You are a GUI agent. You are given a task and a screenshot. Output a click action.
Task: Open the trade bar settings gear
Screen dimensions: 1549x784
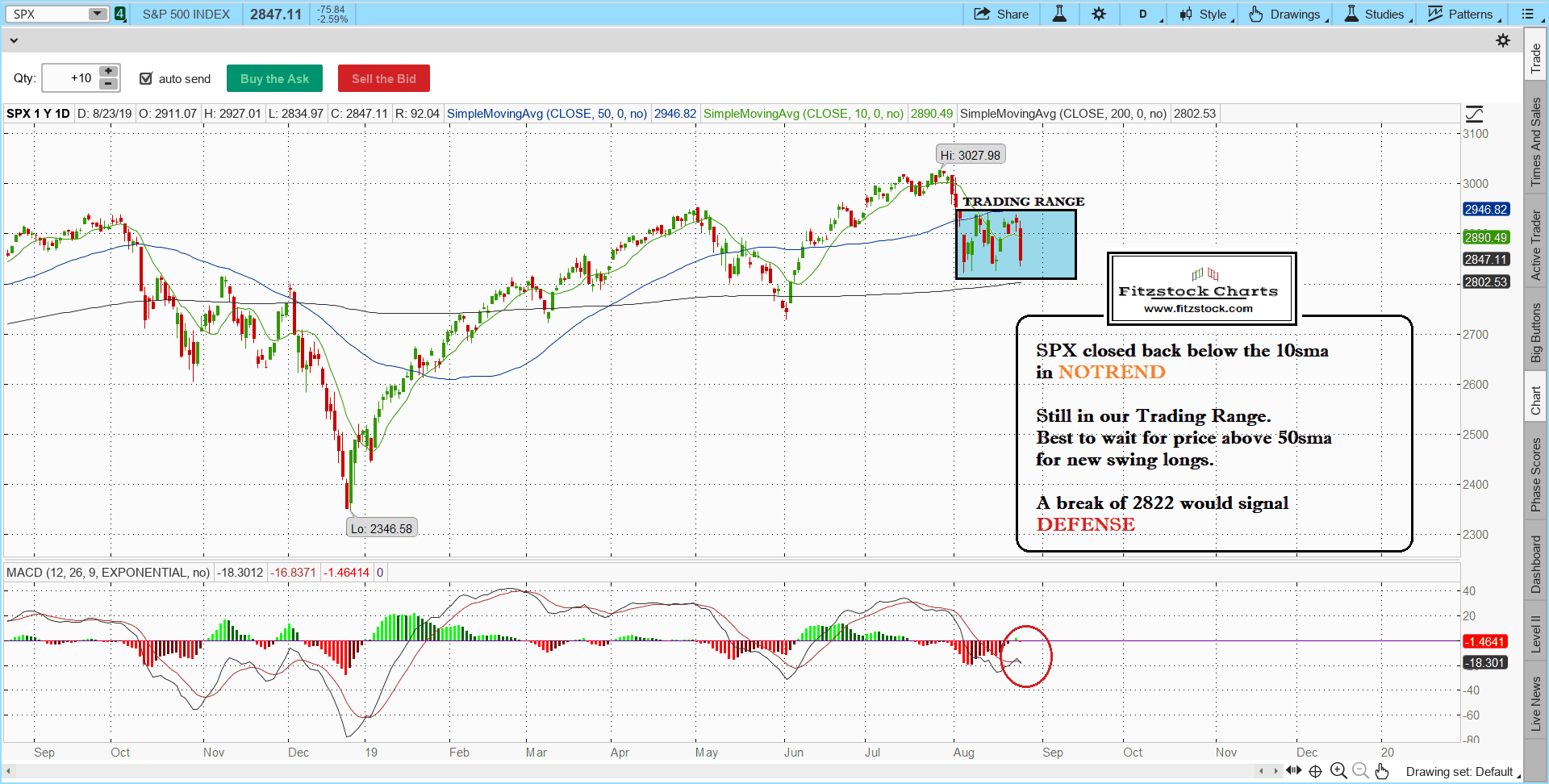tap(1503, 40)
